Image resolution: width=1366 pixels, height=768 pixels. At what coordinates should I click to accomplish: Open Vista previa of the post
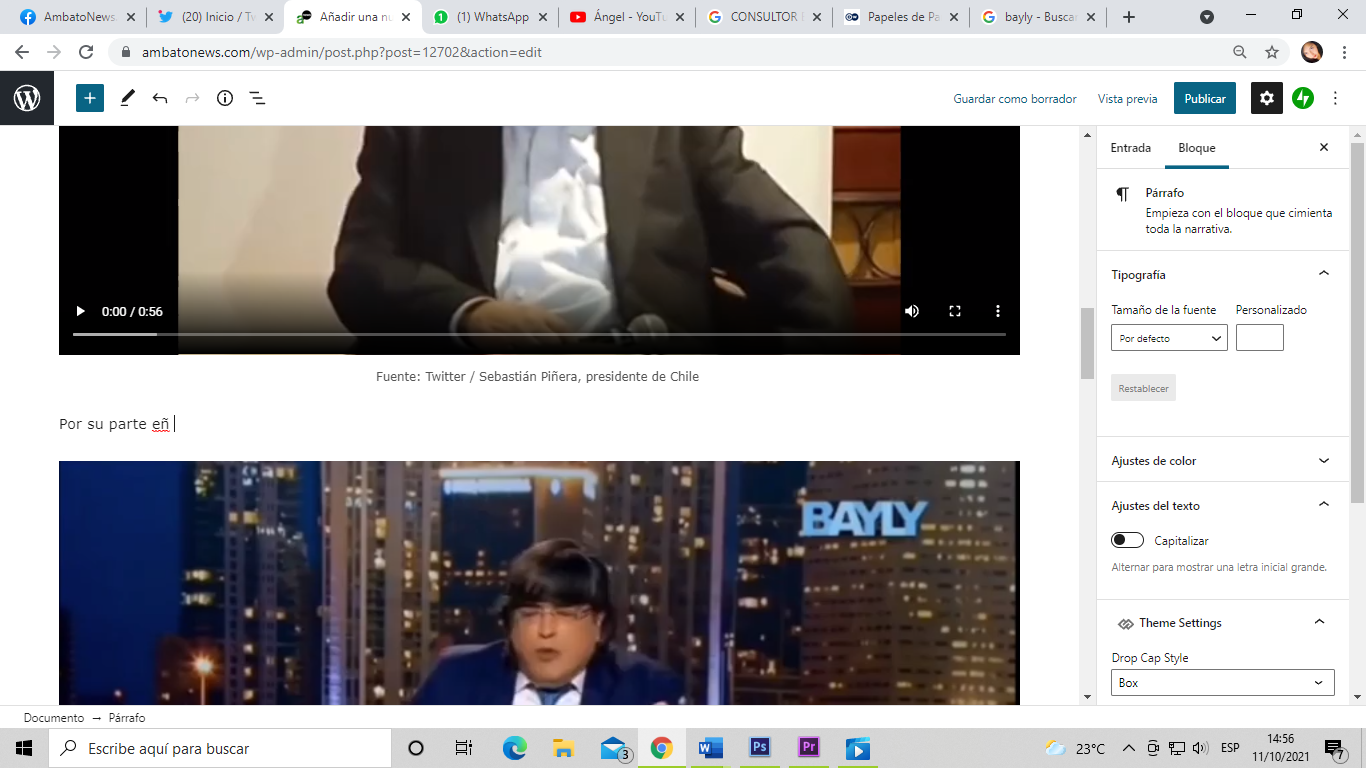point(1127,99)
